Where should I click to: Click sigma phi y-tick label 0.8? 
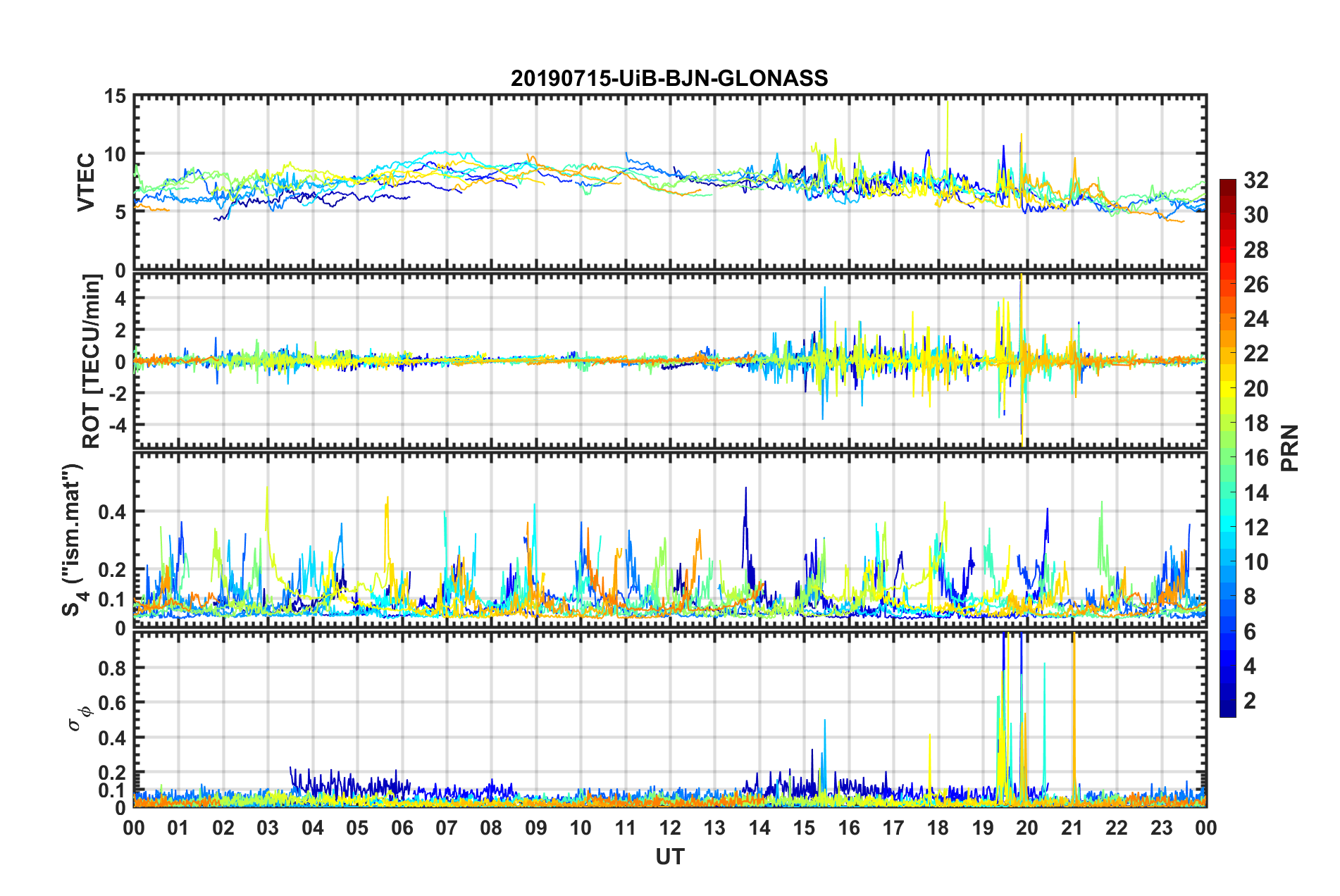(x=113, y=668)
